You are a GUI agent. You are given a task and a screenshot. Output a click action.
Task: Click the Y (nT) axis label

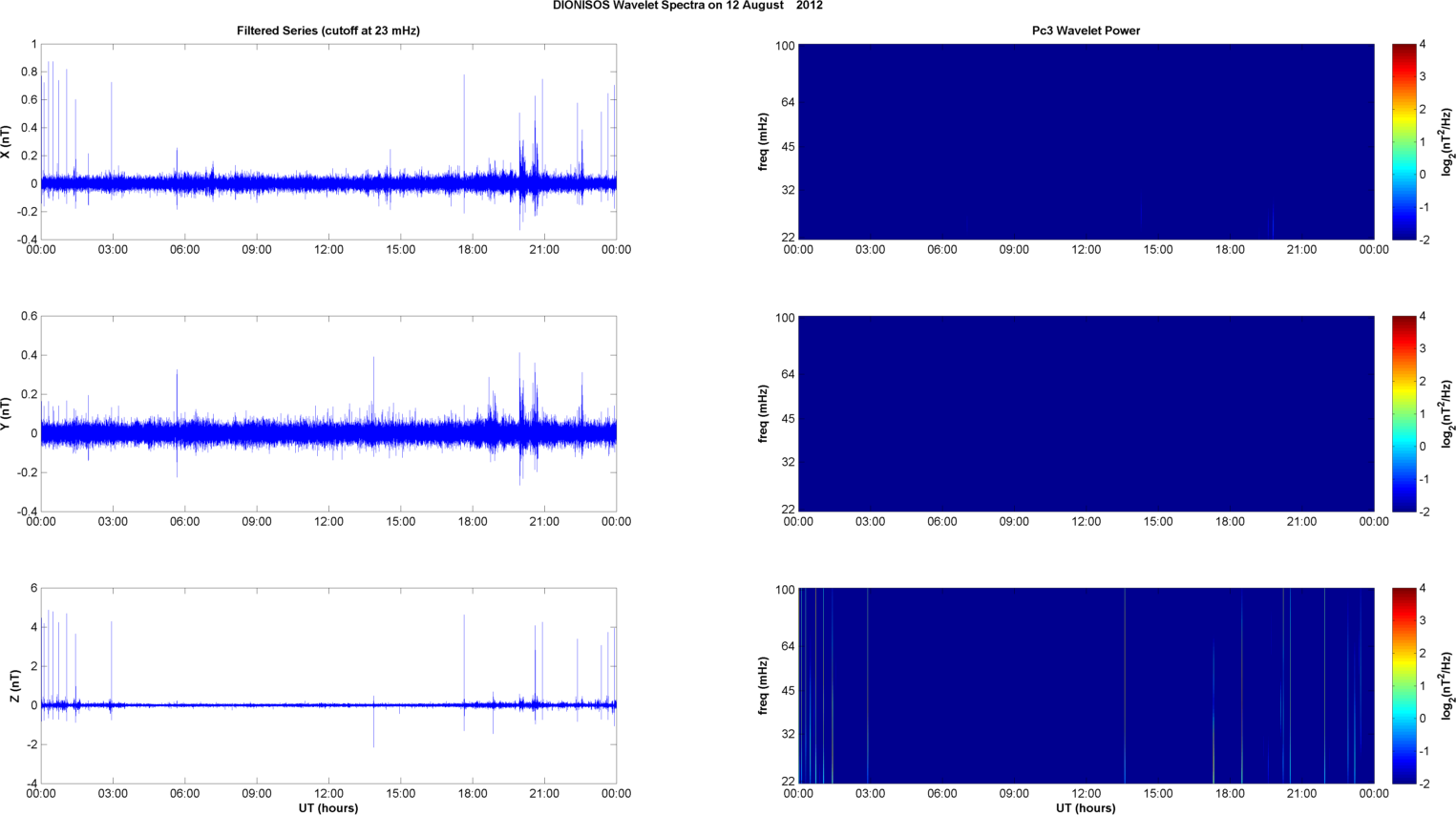tap(7, 414)
